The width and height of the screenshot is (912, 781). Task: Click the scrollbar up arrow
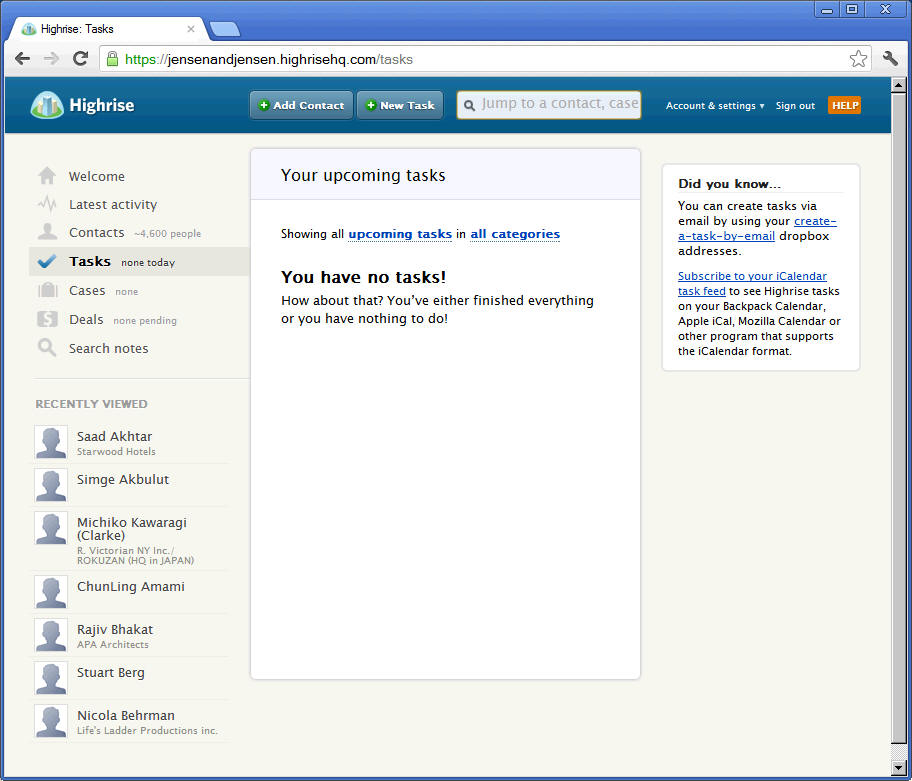point(898,85)
